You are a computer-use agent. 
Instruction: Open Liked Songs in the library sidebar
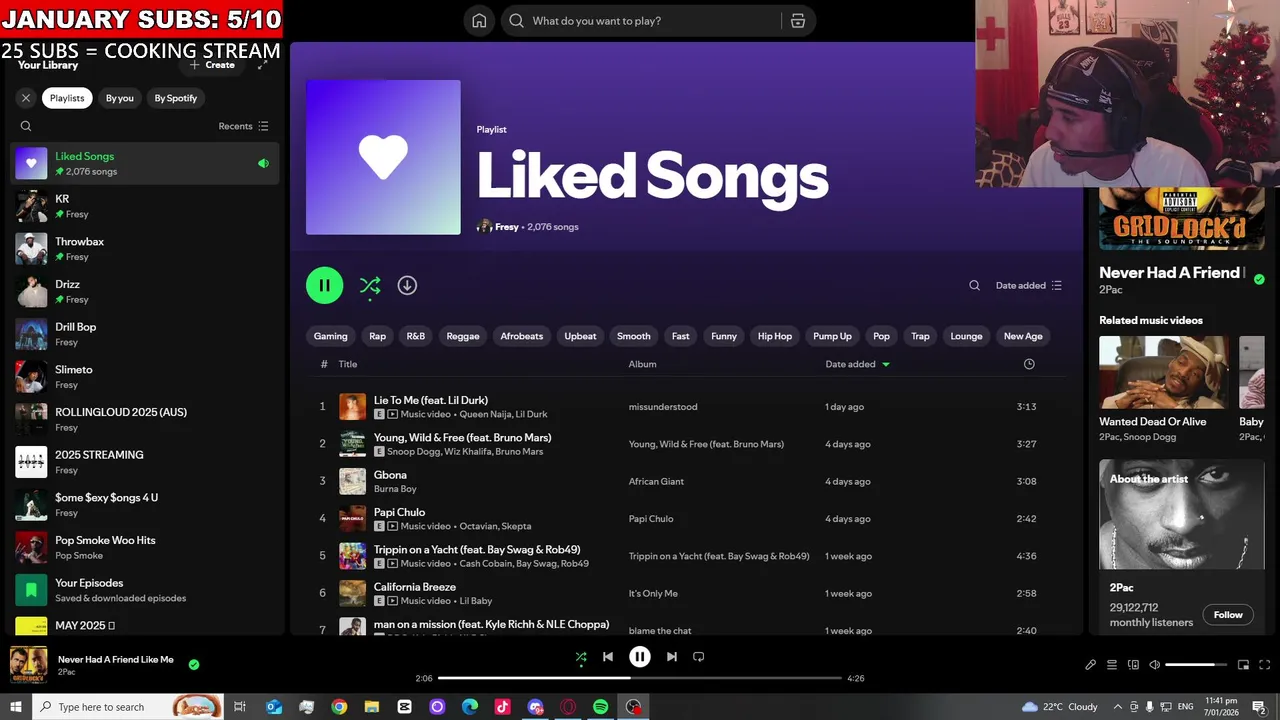145,163
